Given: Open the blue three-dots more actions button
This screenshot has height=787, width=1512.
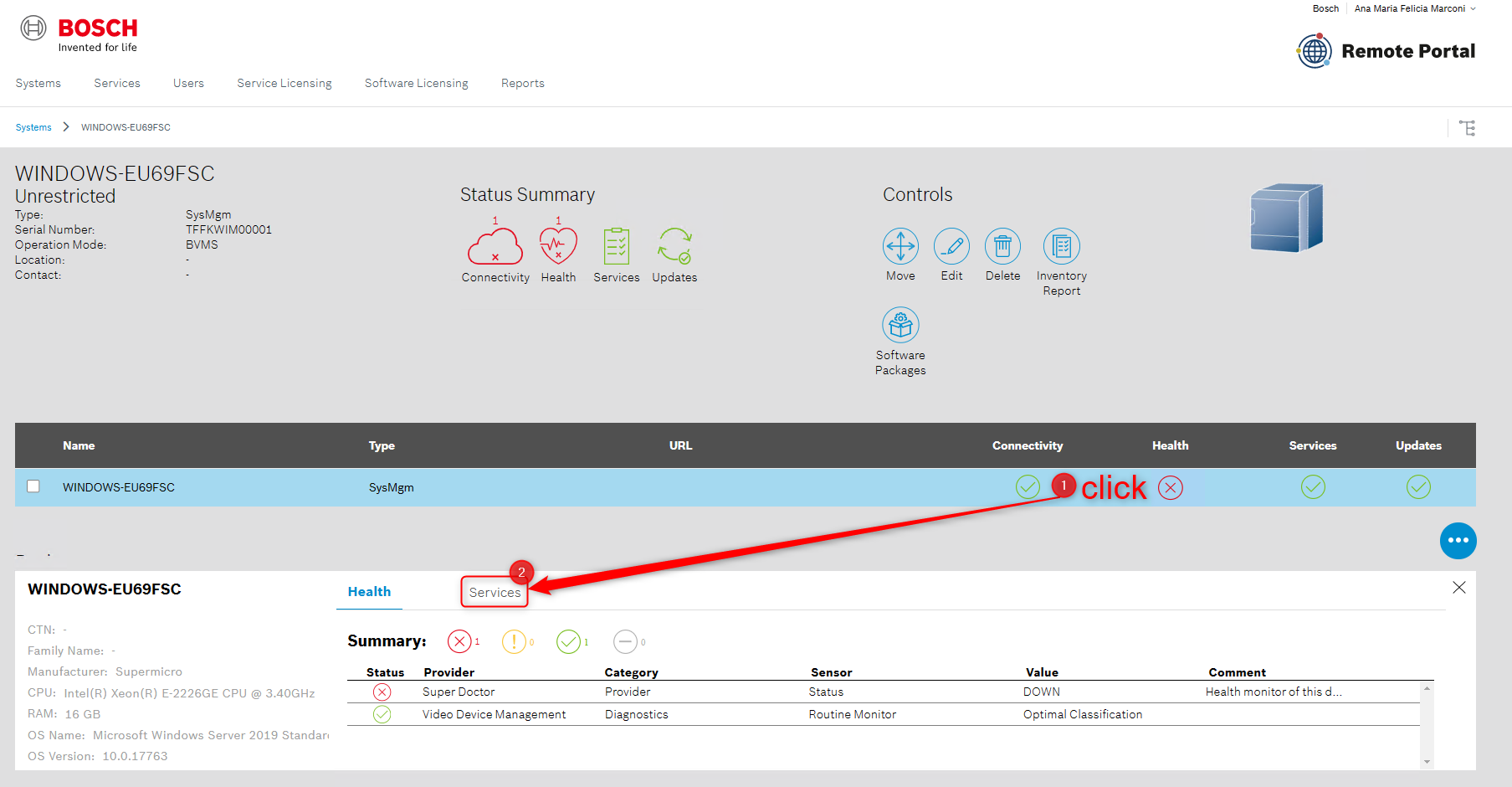Looking at the screenshot, I should 1458,541.
